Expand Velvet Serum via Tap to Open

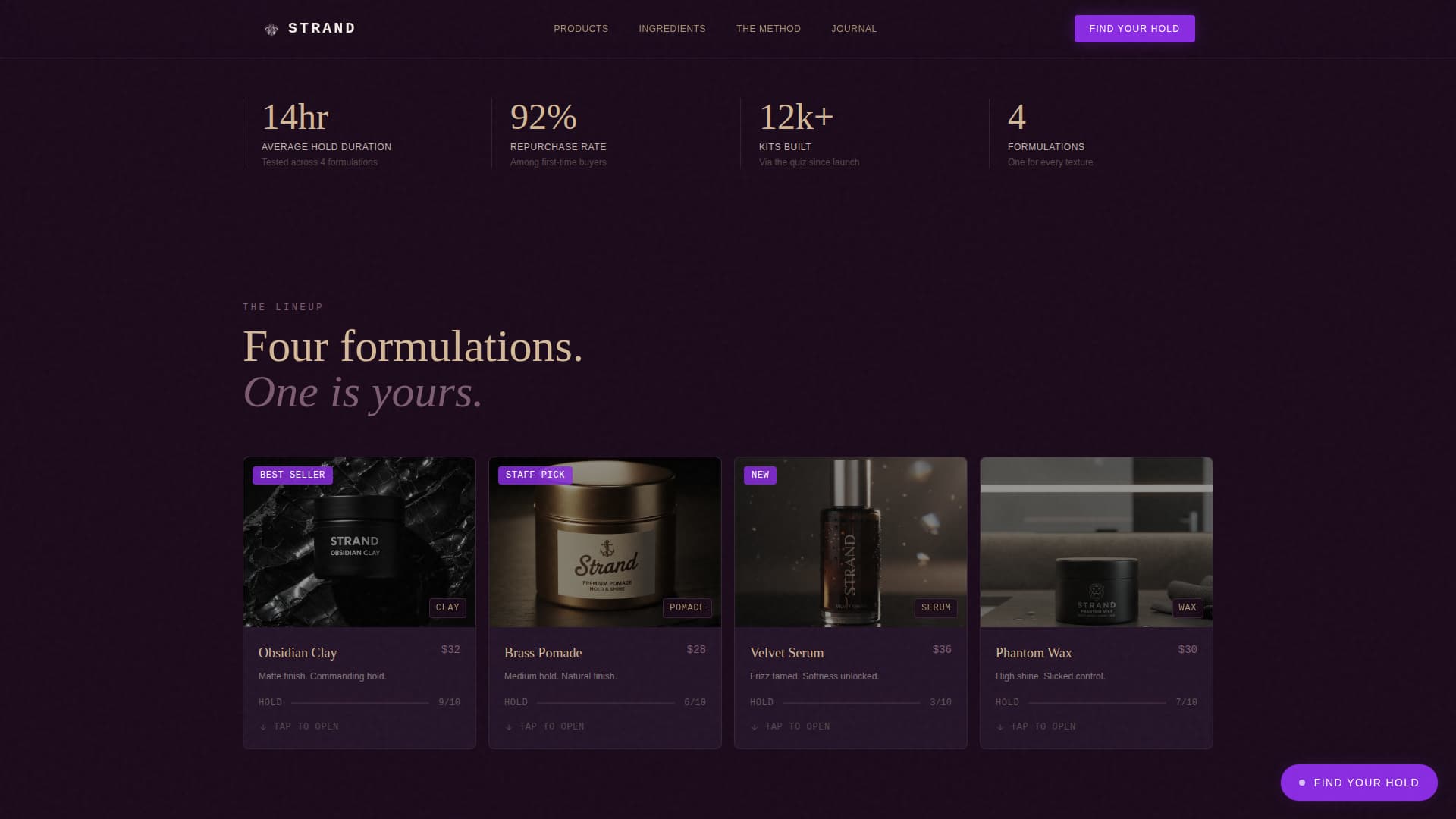tap(790, 726)
